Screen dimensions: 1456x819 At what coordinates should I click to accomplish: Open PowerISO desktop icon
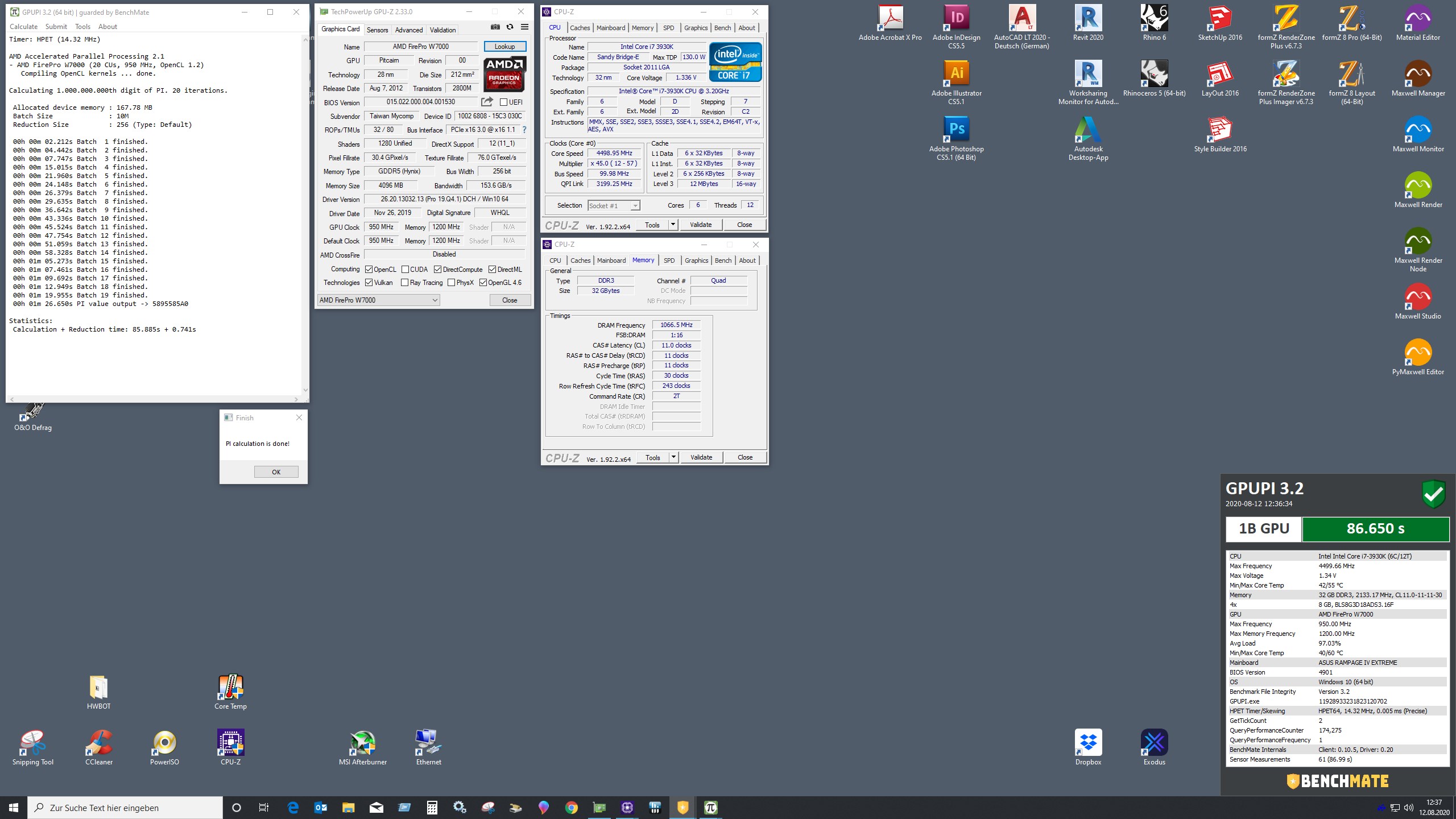(x=164, y=748)
